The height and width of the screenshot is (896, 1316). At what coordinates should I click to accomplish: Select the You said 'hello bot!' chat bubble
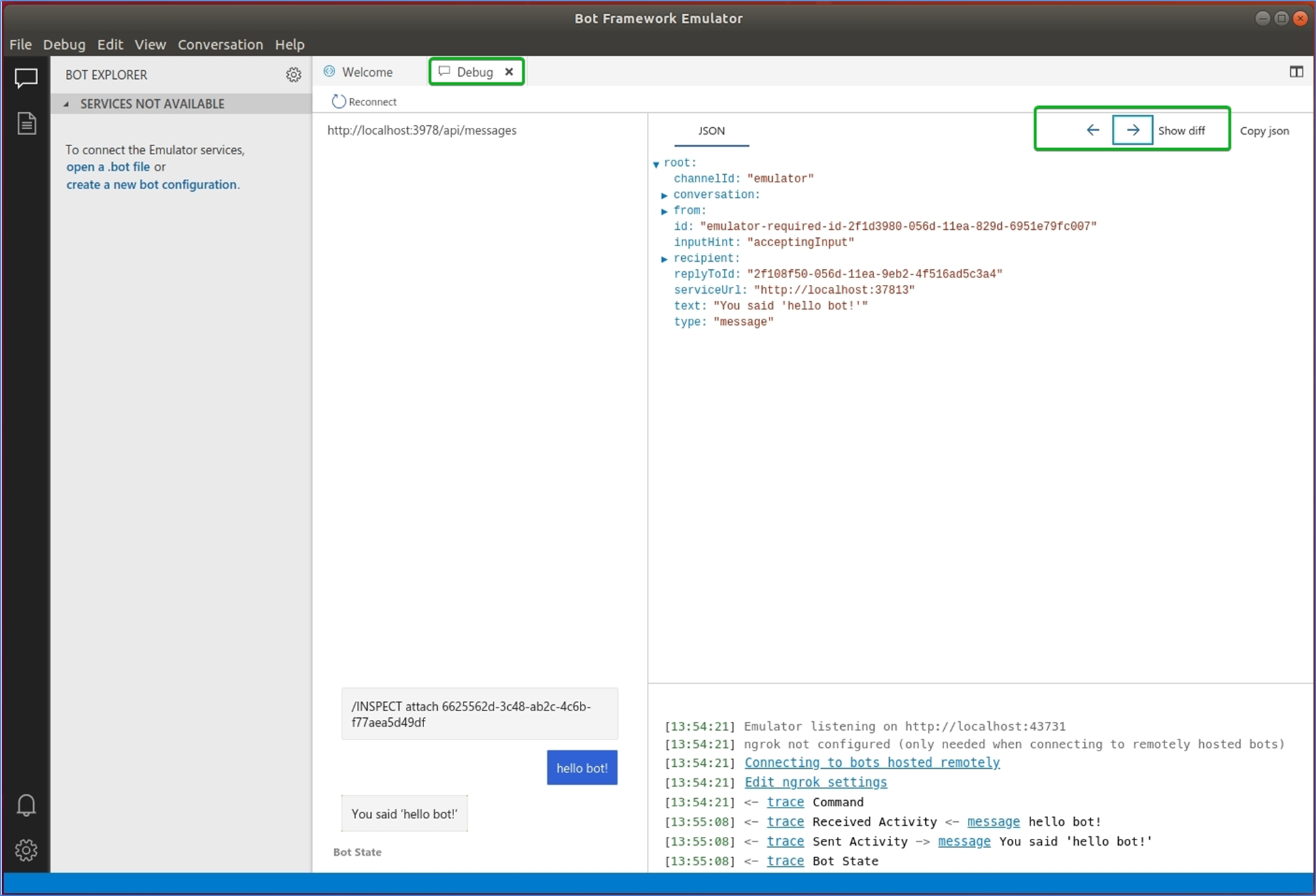404,814
